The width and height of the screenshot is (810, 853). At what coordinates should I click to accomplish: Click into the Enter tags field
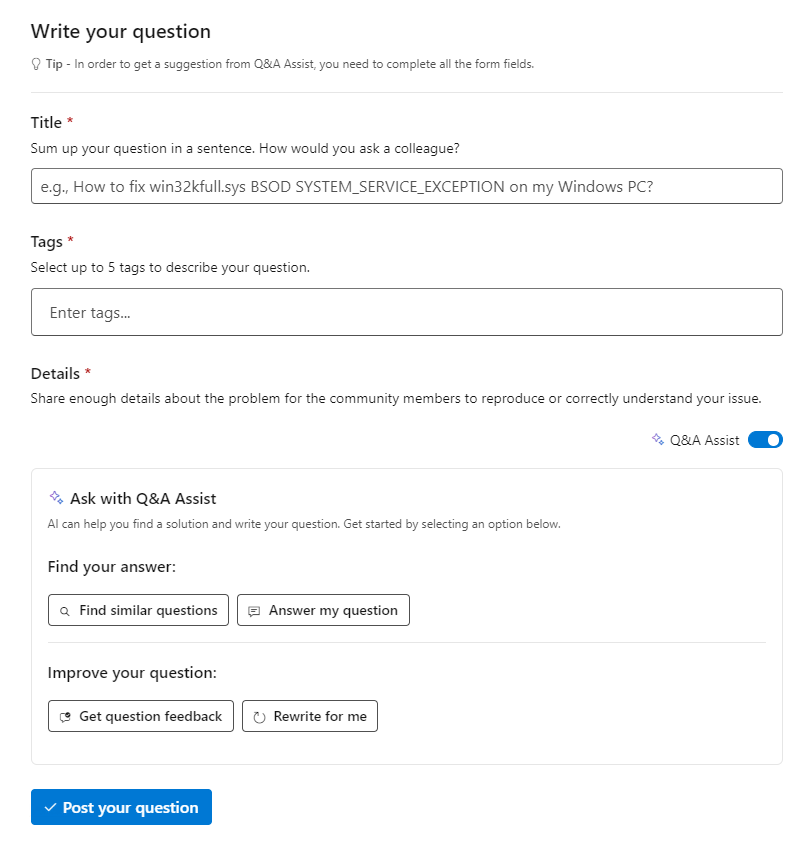(x=406, y=312)
